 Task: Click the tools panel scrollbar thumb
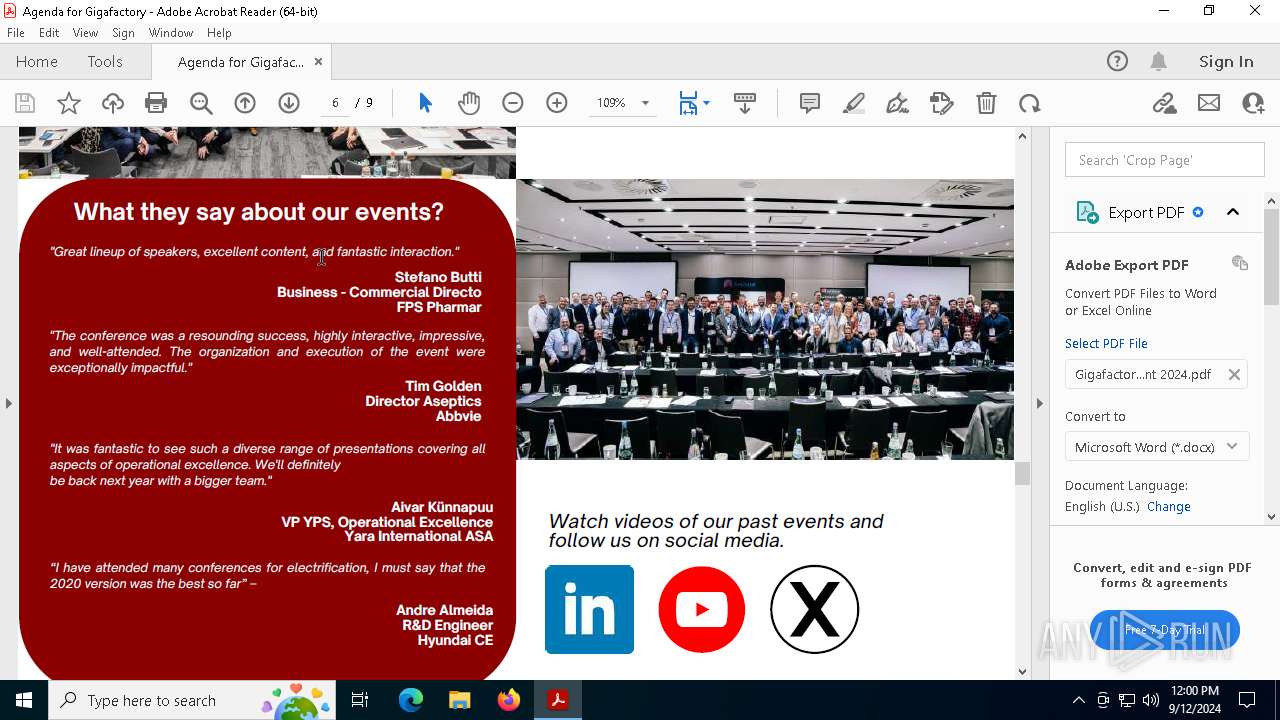click(x=1271, y=257)
